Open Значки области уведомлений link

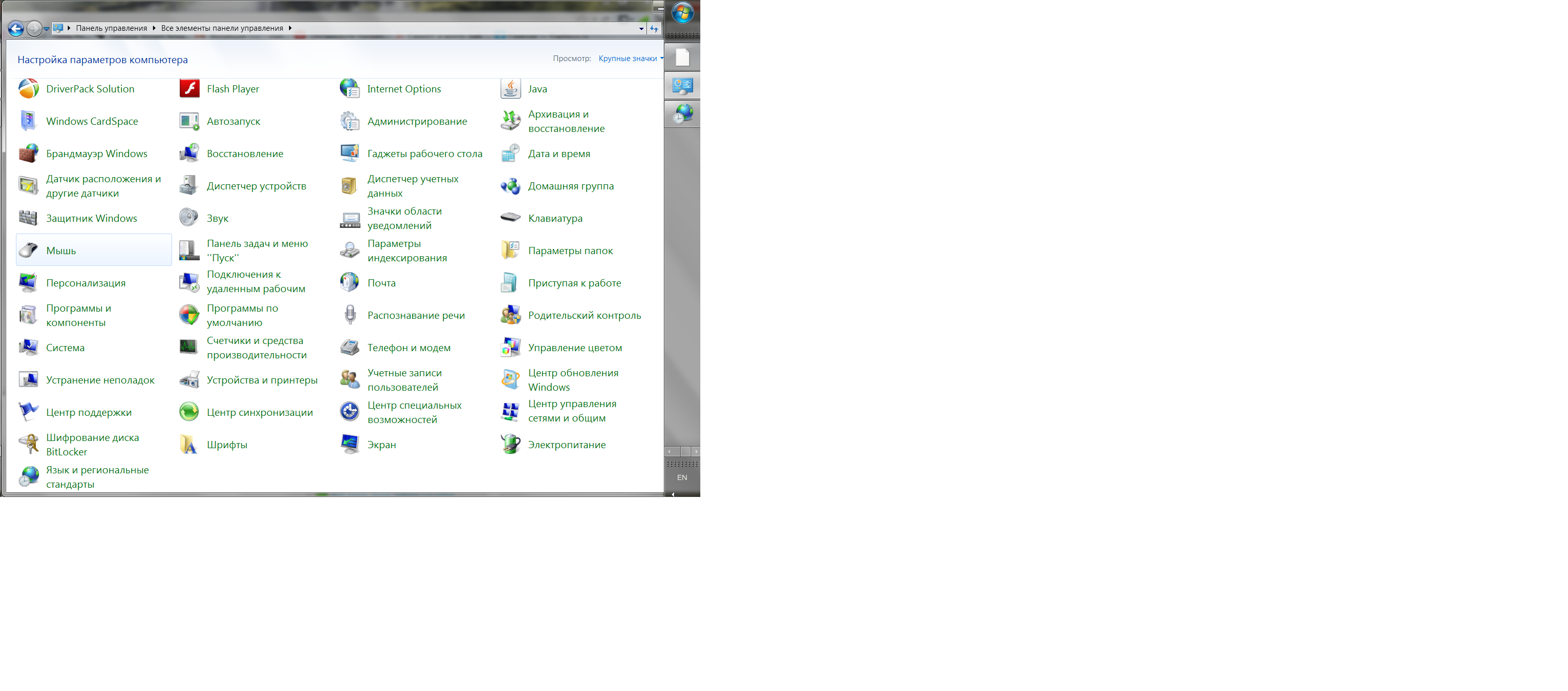pos(405,218)
